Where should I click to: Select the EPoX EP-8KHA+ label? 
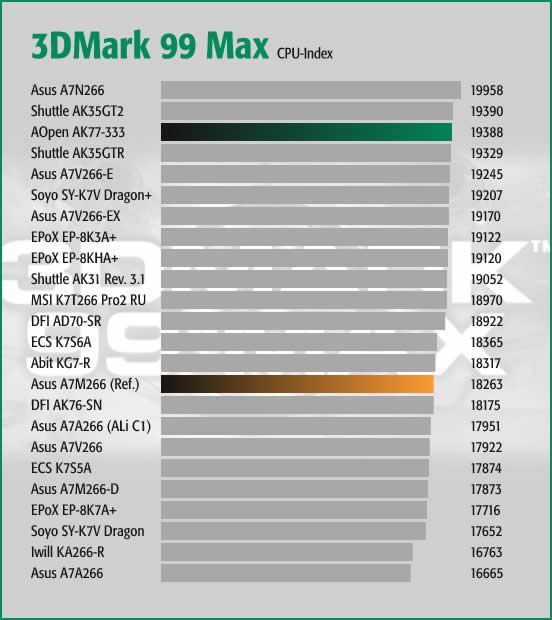pyautogui.click(x=75, y=258)
